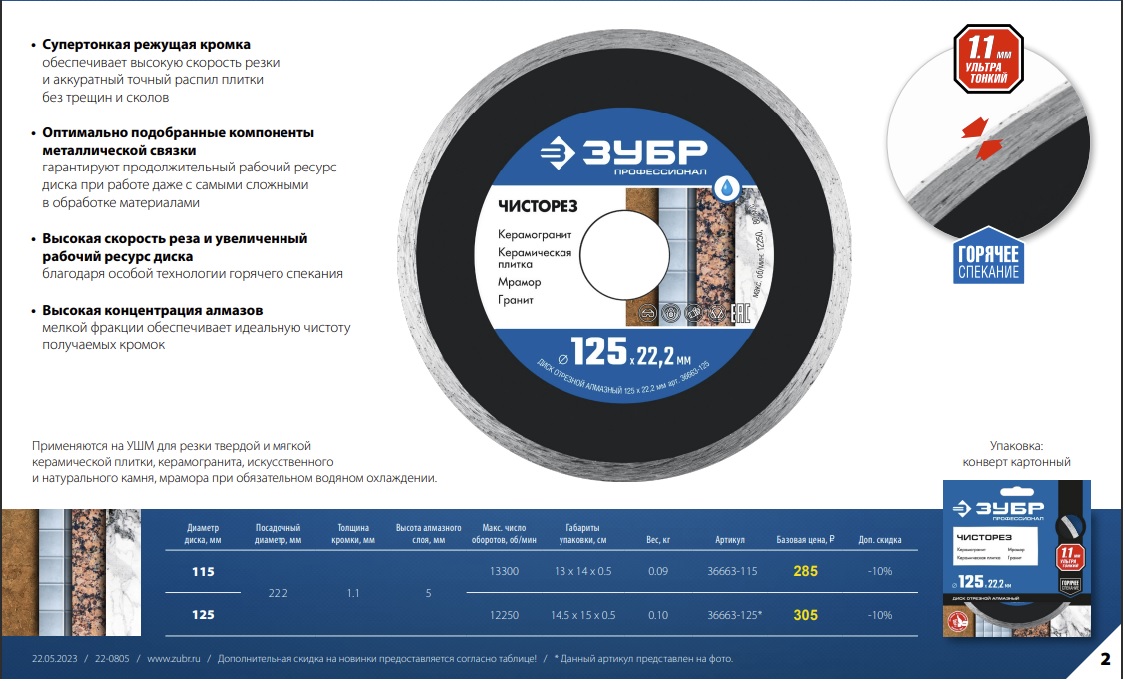
Task: Open the cardboard envelope package image
Action: [1016, 558]
